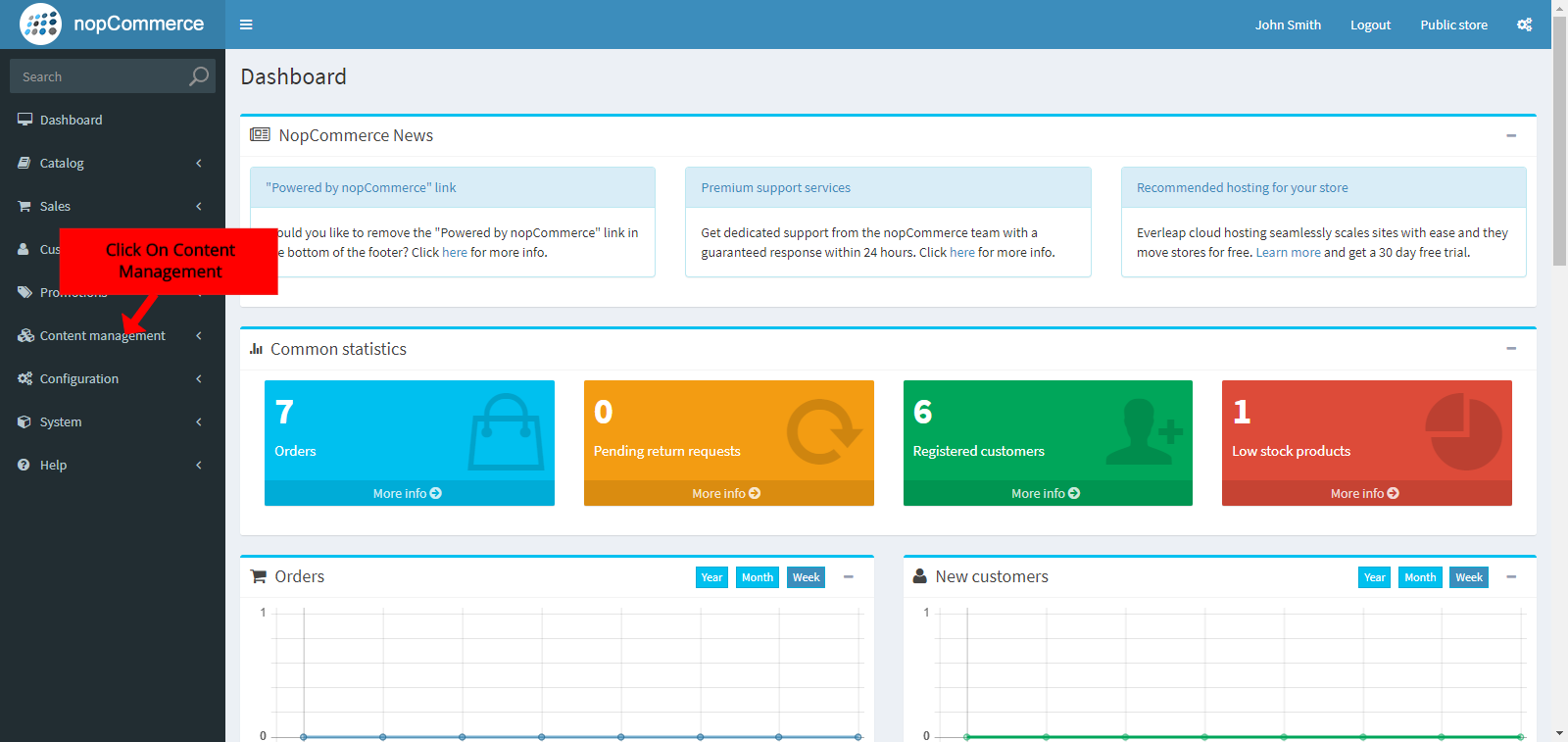This screenshot has height=742, width=1568.
Task: Click the Configuration gears icon
Action: (x=24, y=378)
